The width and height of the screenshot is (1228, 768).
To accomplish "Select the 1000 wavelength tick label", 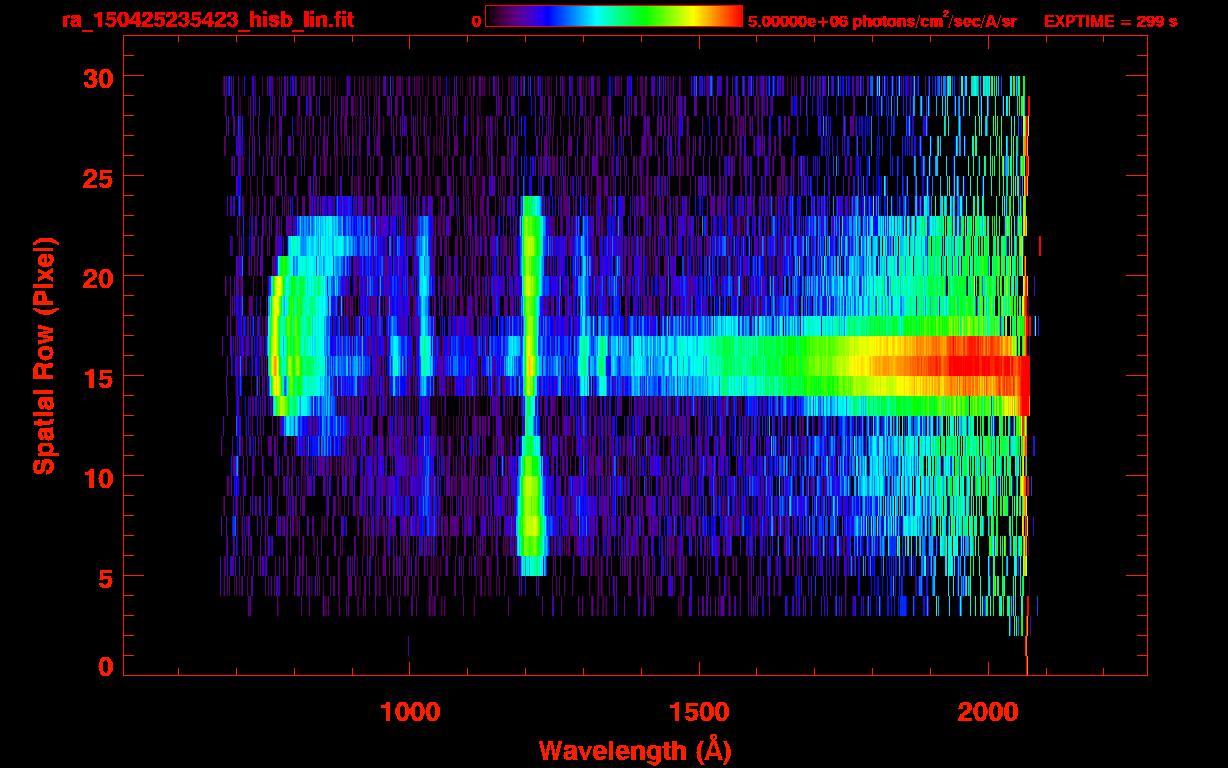I will point(409,712).
